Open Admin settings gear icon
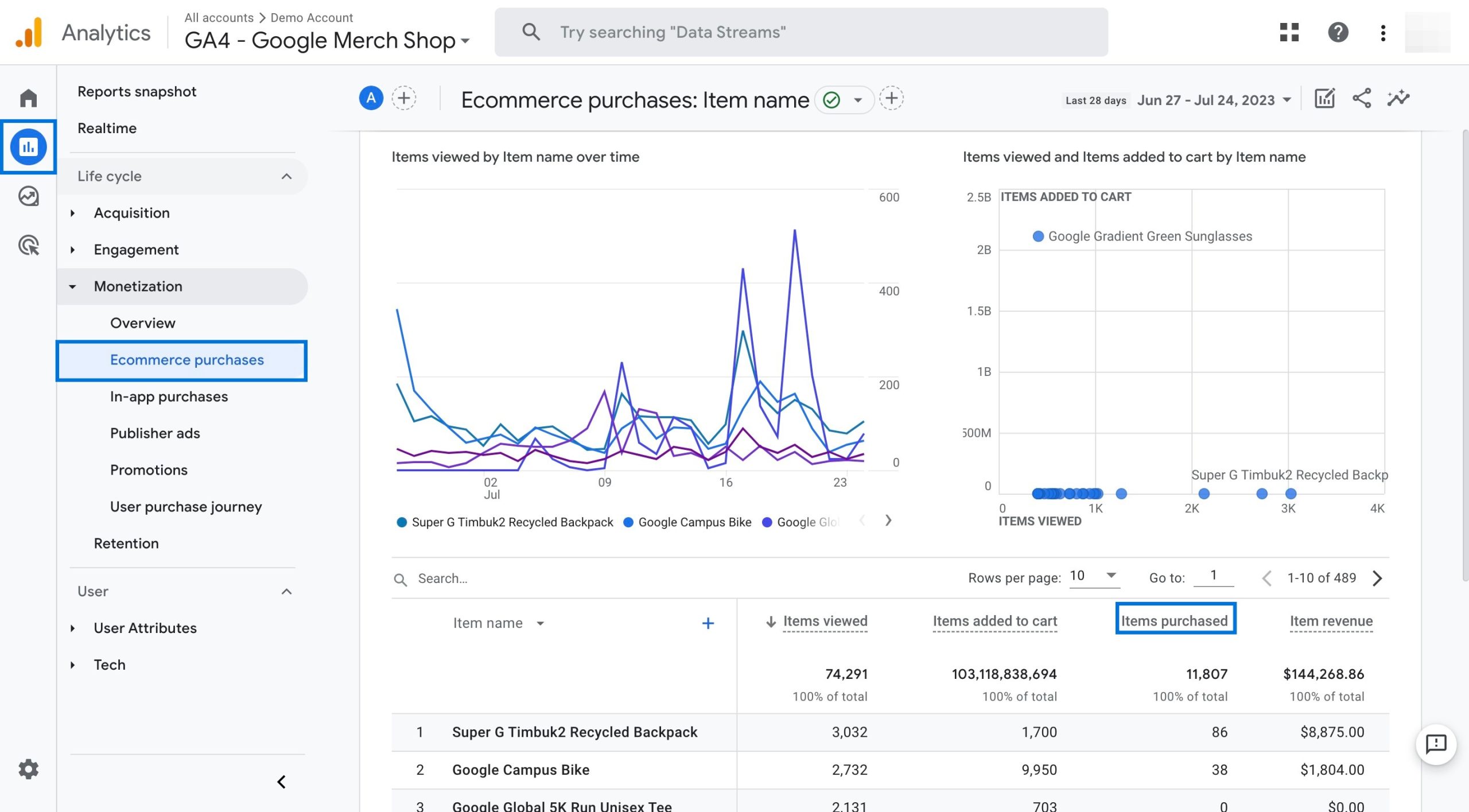 (28, 769)
